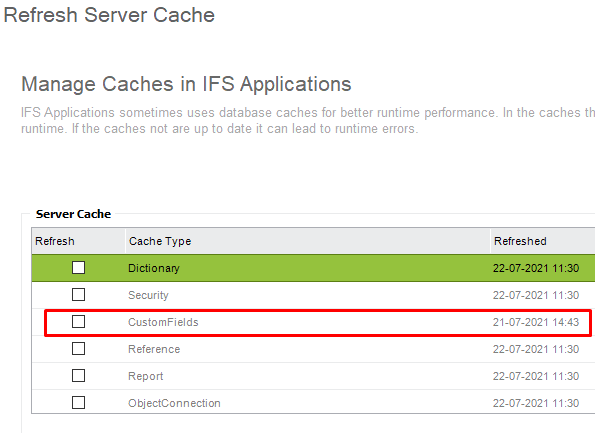Image resolution: width=595 pixels, height=433 pixels.
Task: Select the Report refresh checkbox
Action: (x=79, y=376)
